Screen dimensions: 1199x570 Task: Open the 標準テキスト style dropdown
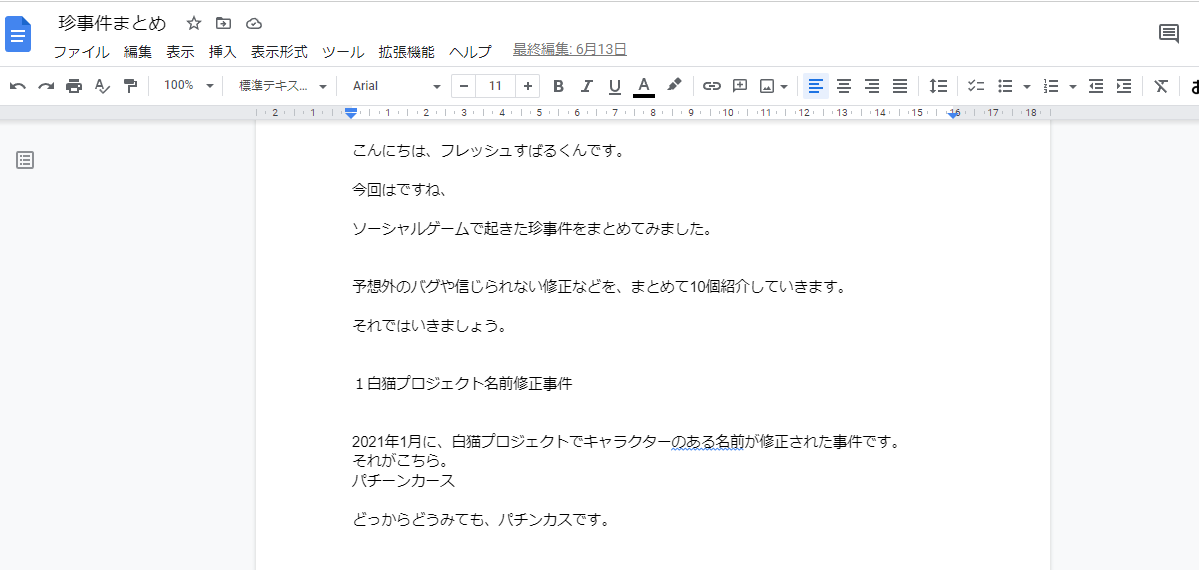click(282, 86)
